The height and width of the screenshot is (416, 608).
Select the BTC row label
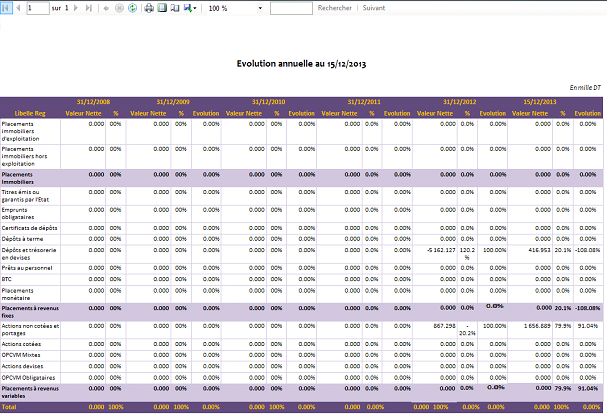coord(7,279)
